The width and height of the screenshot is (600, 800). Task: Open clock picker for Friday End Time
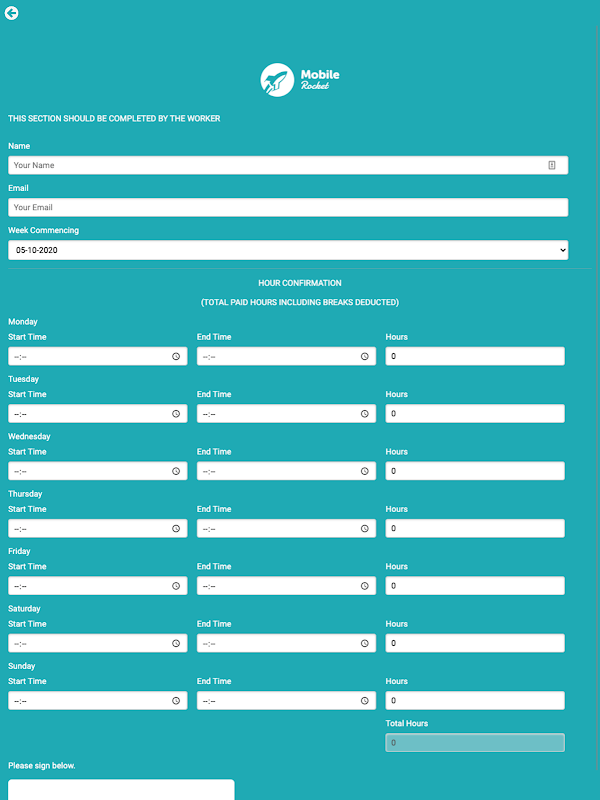(x=365, y=586)
